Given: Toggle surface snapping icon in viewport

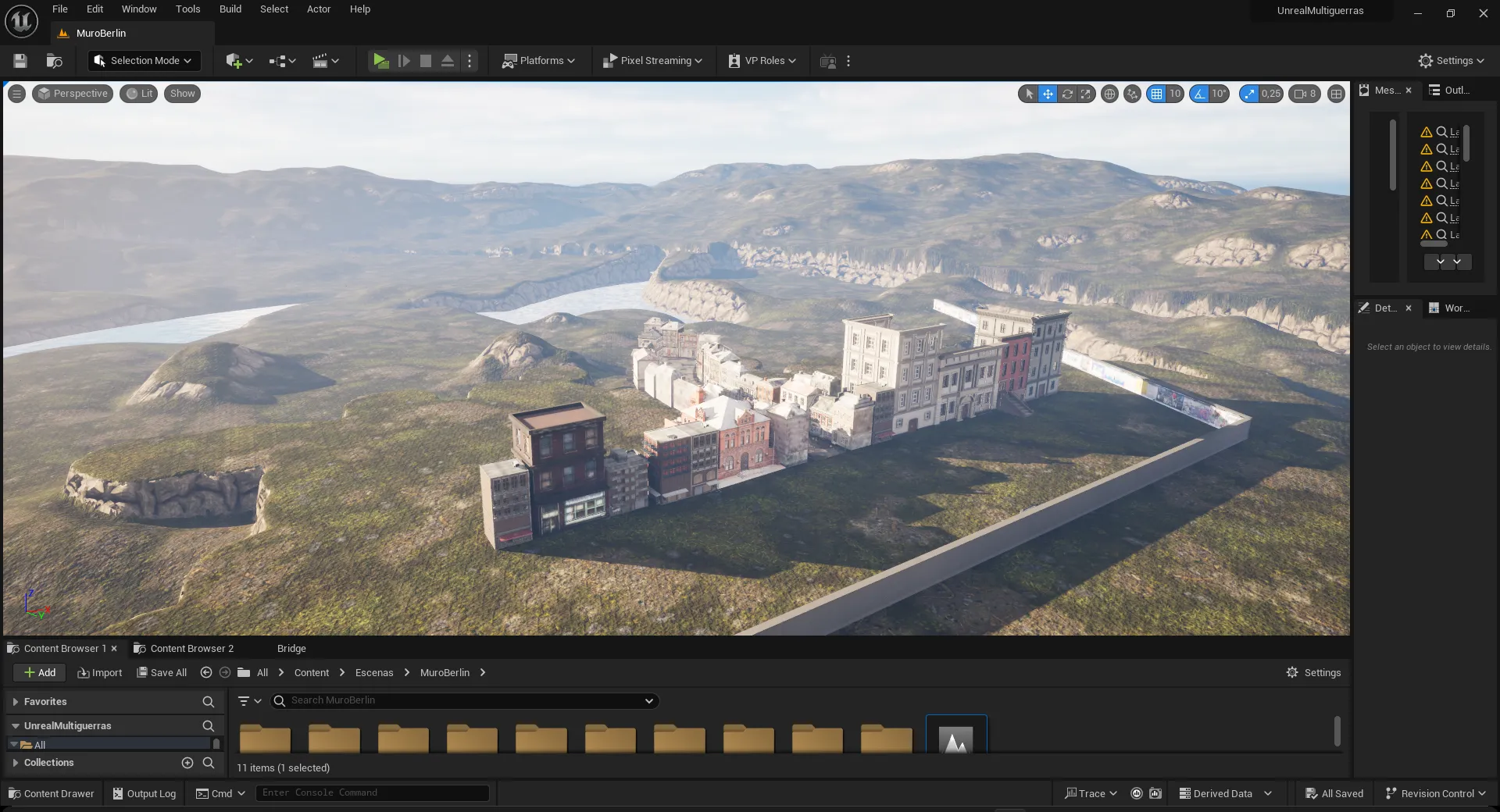Looking at the screenshot, I should pos(1132,94).
